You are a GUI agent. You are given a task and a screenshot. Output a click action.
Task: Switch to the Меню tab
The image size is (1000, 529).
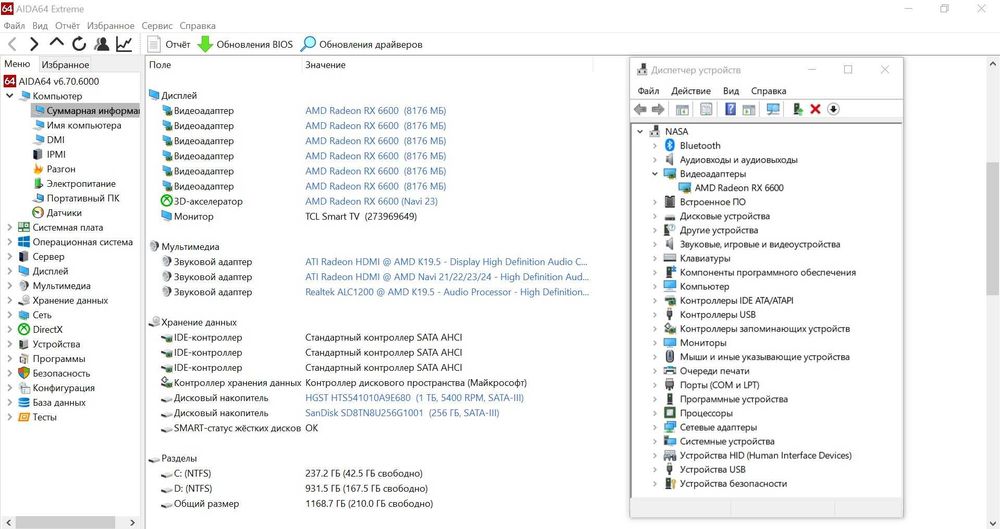[17, 64]
